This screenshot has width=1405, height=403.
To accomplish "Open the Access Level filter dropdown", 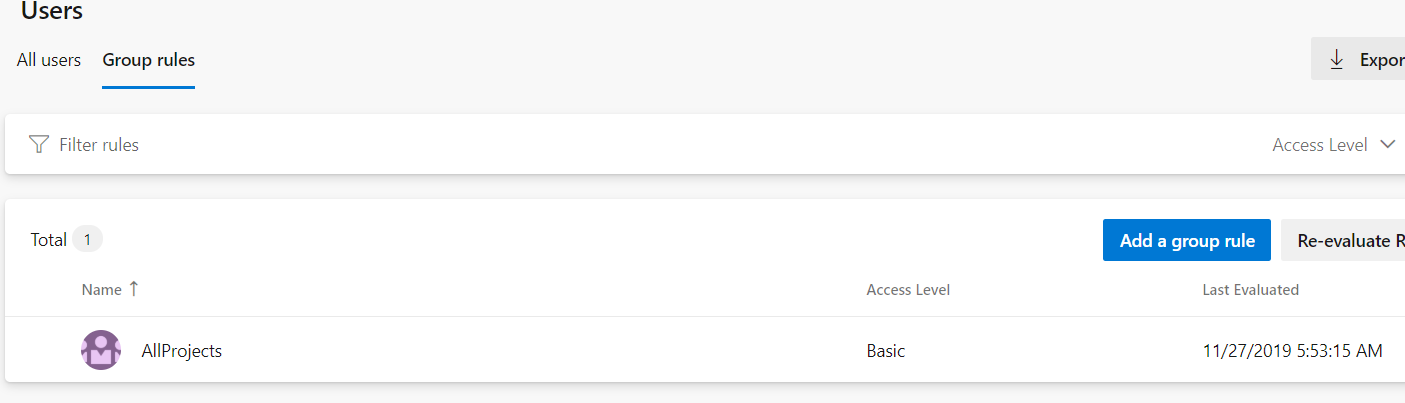I will click(x=1333, y=144).
